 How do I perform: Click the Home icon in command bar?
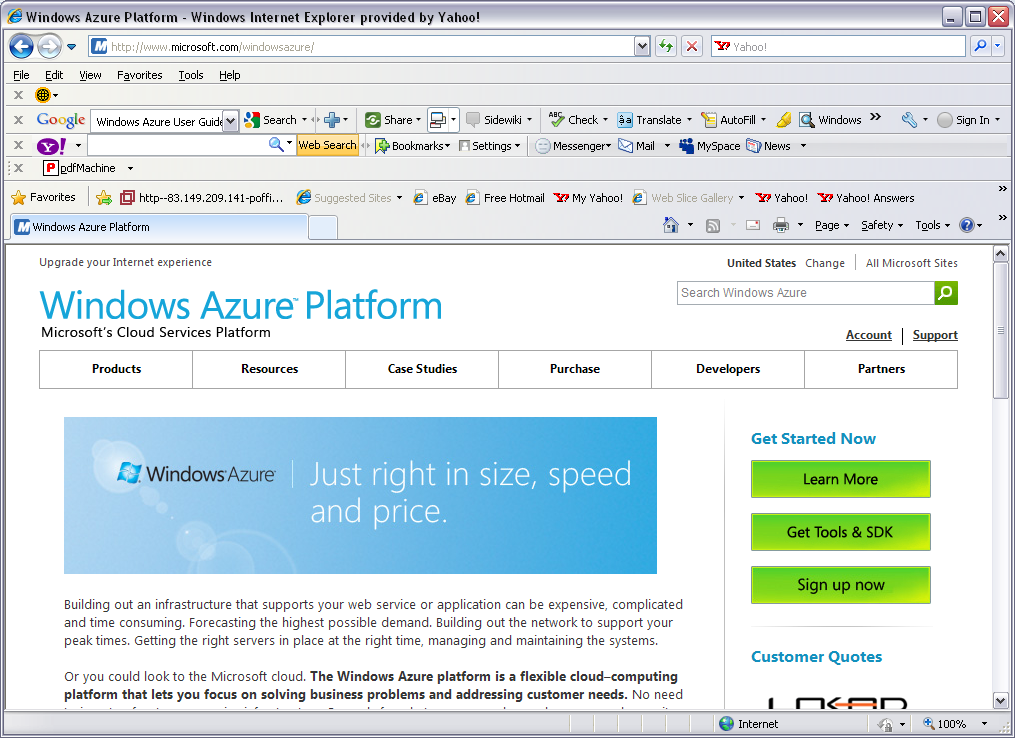(672, 225)
